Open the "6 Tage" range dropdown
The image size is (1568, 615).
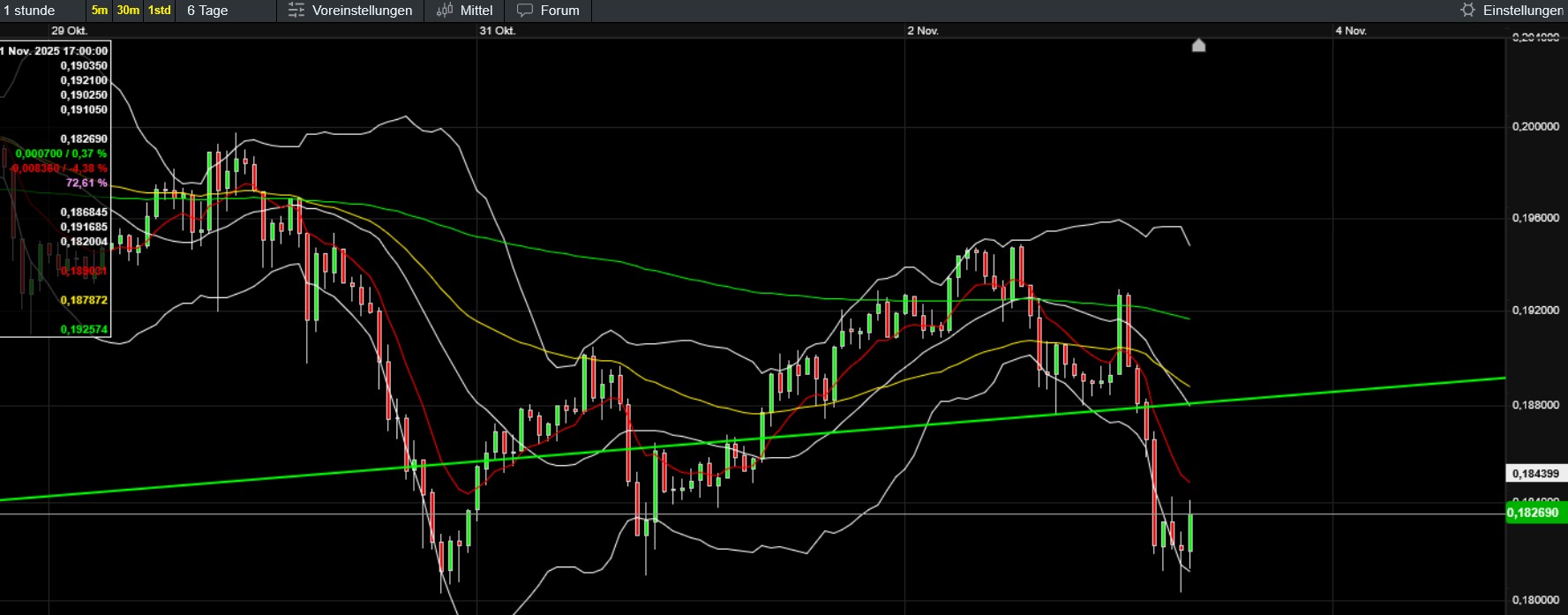click(208, 11)
